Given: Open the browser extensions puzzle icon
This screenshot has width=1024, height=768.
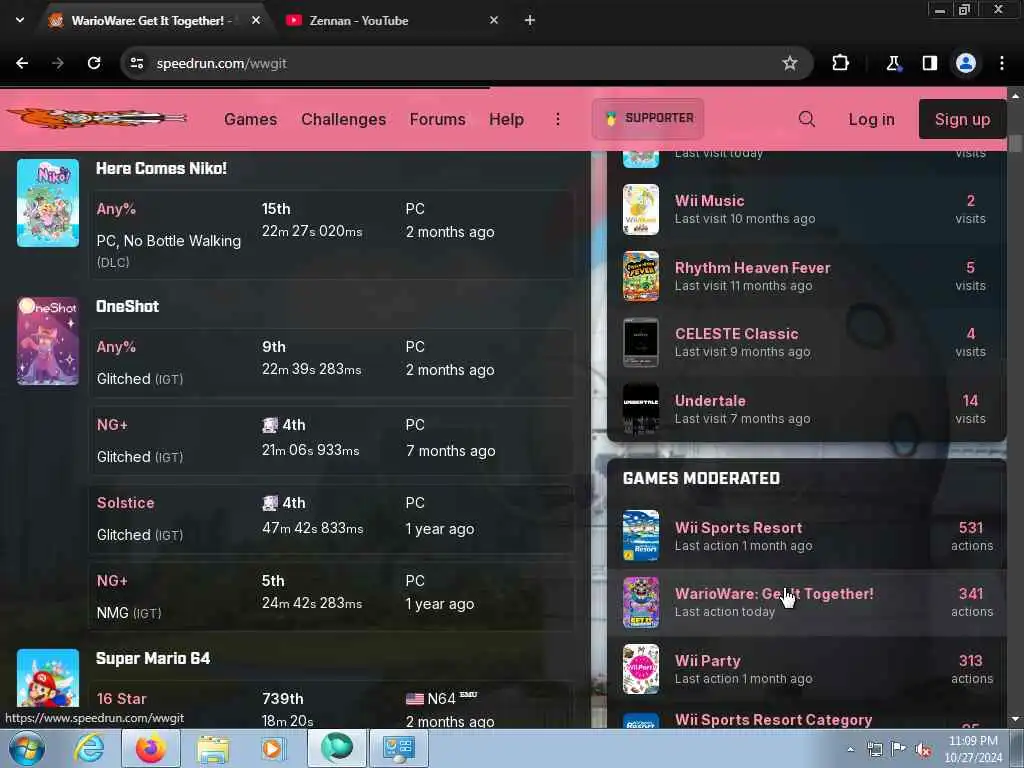Looking at the screenshot, I should click(x=840, y=63).
